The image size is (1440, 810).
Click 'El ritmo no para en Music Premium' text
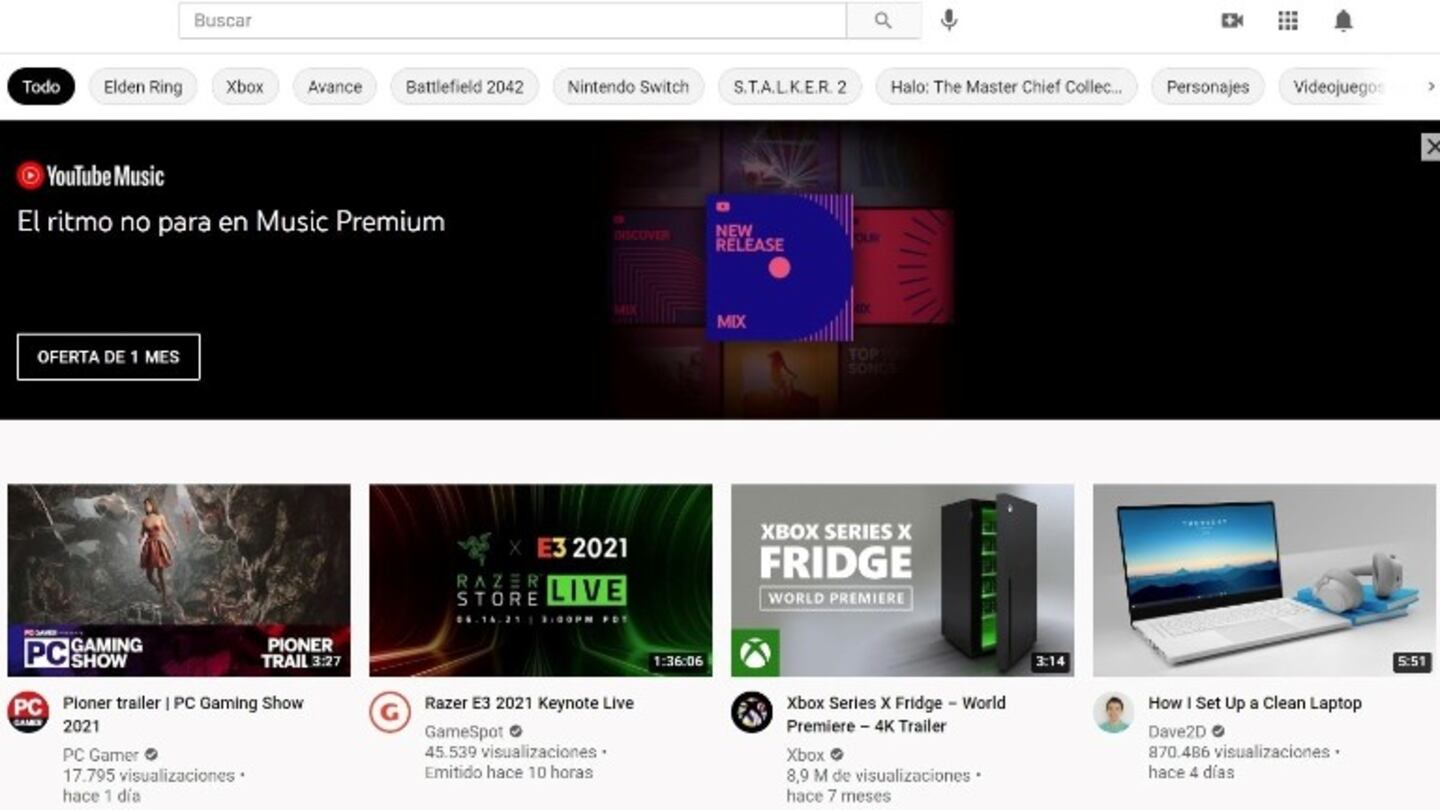point(231,222)
